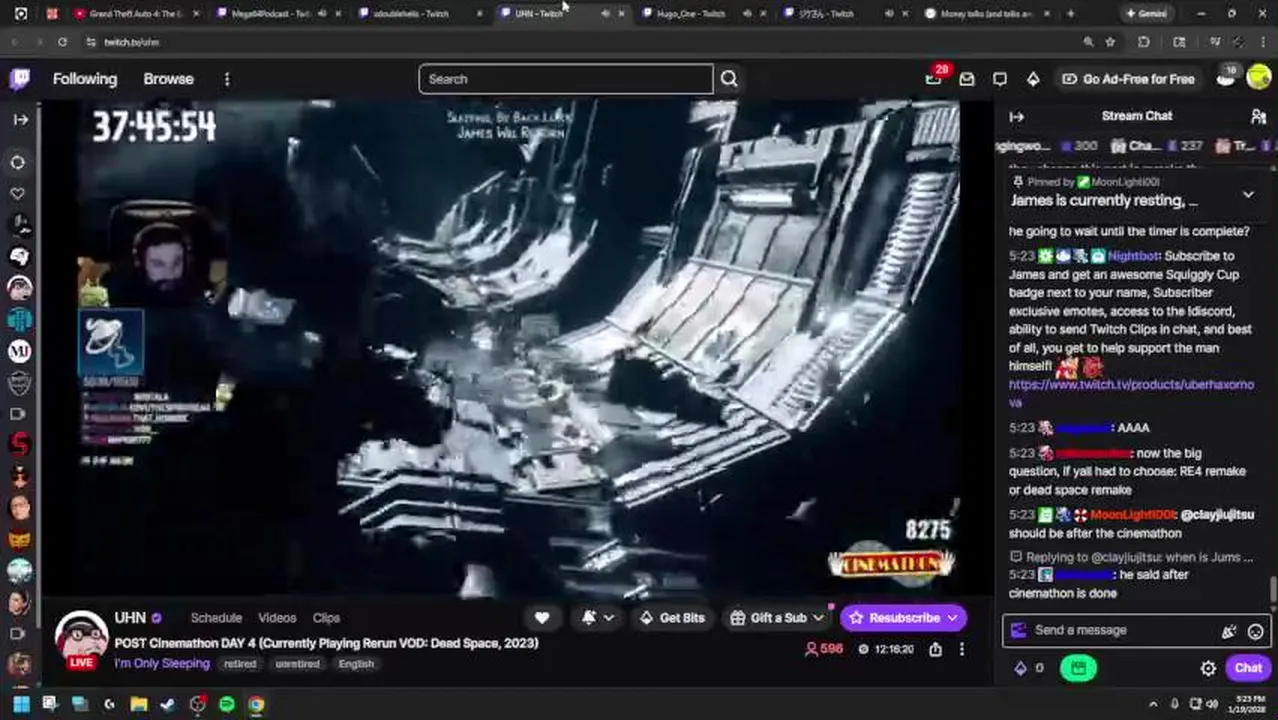Click Go Ad-Free for Free button

tap(1128, 79)
